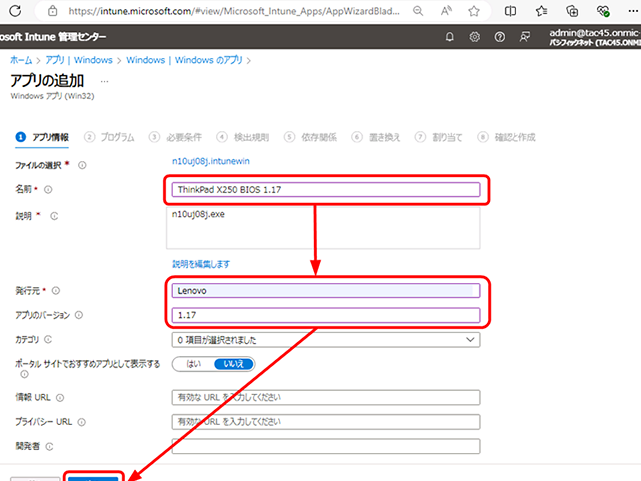Show info tooltip for アプリのバージョン
641x481 pixels.
click(x=79, y=315)
